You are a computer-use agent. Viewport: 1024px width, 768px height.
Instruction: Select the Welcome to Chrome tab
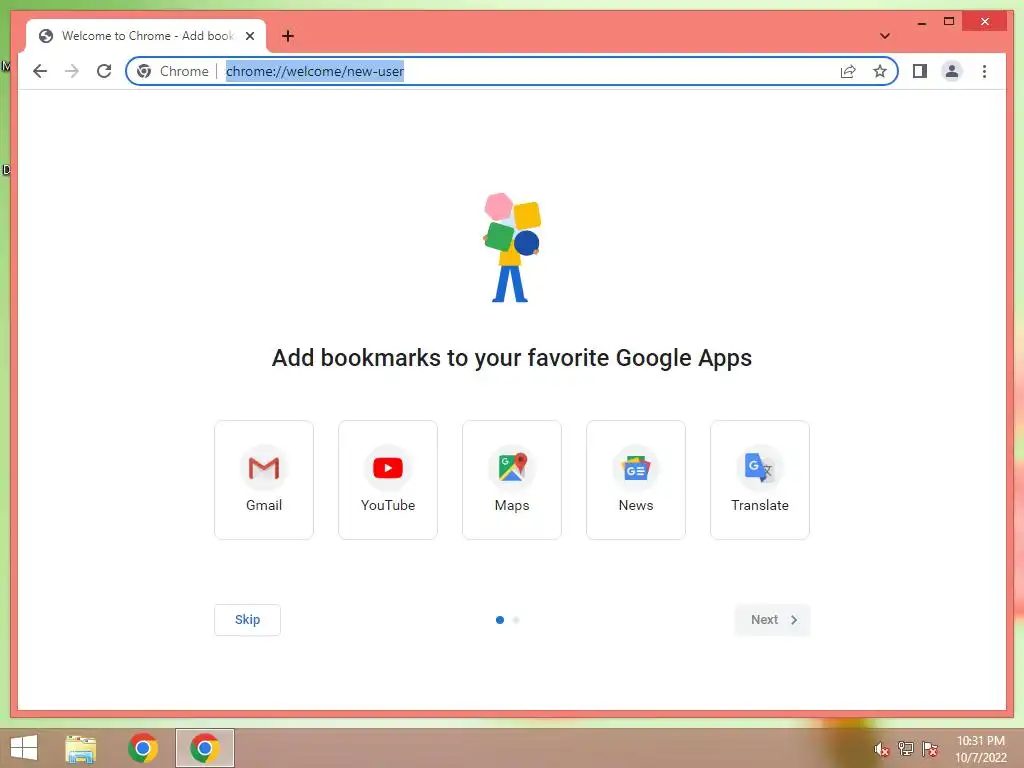[x=146, y=36]
